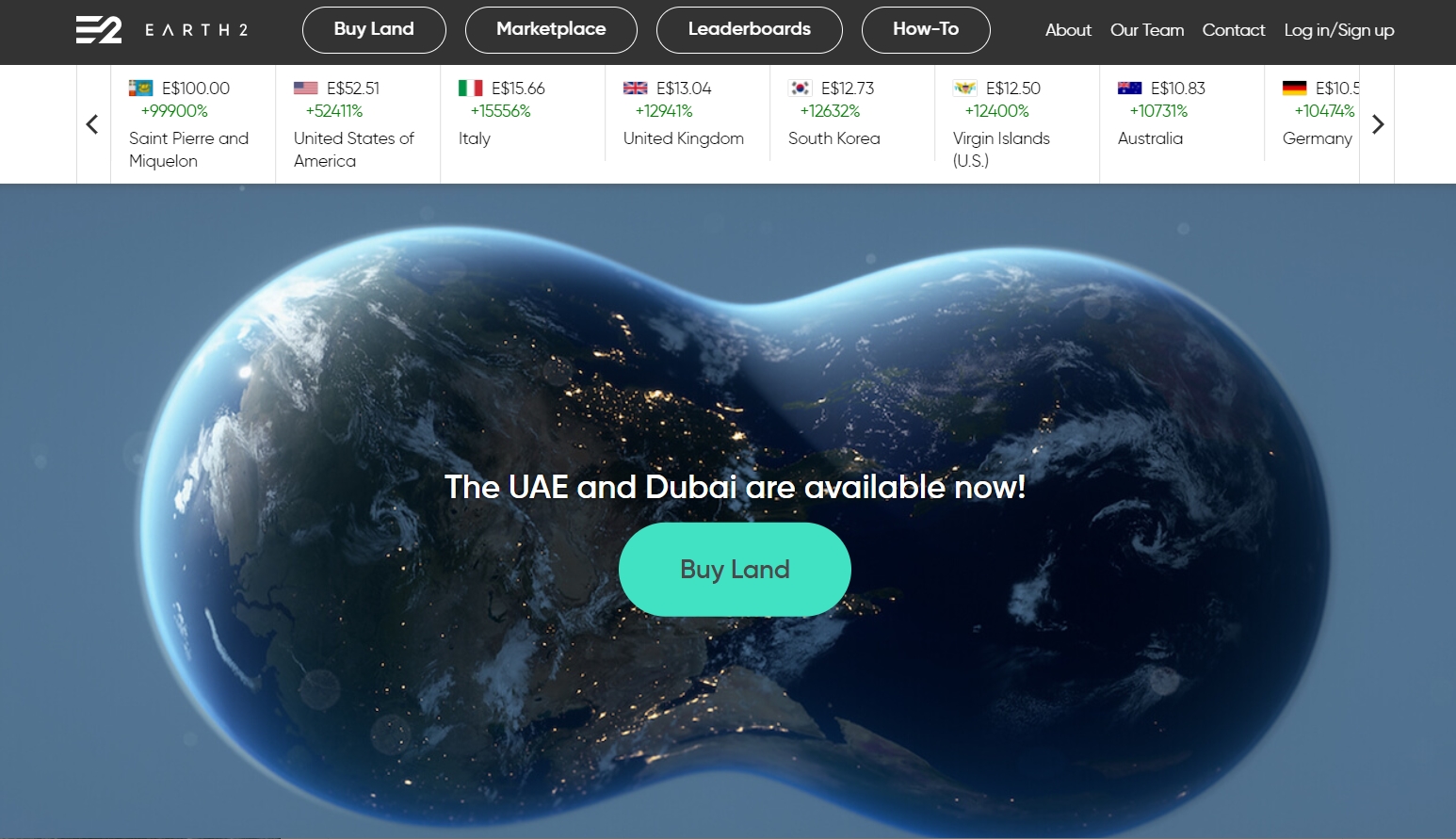Click the Australia flag icon

(x=1130, y=89)
